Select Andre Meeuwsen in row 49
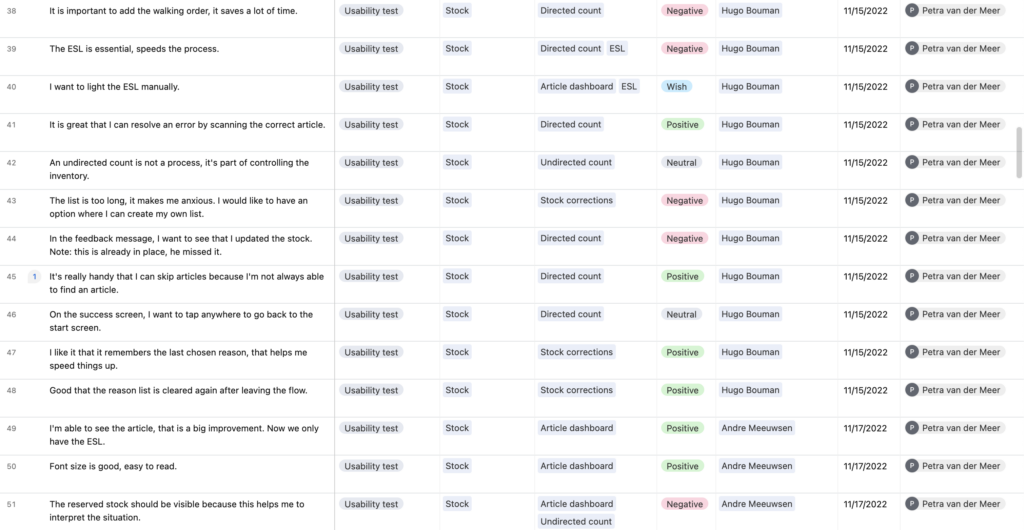This screenshot has width=1024, height=530. pyautogui.click(x=756, y=429)
